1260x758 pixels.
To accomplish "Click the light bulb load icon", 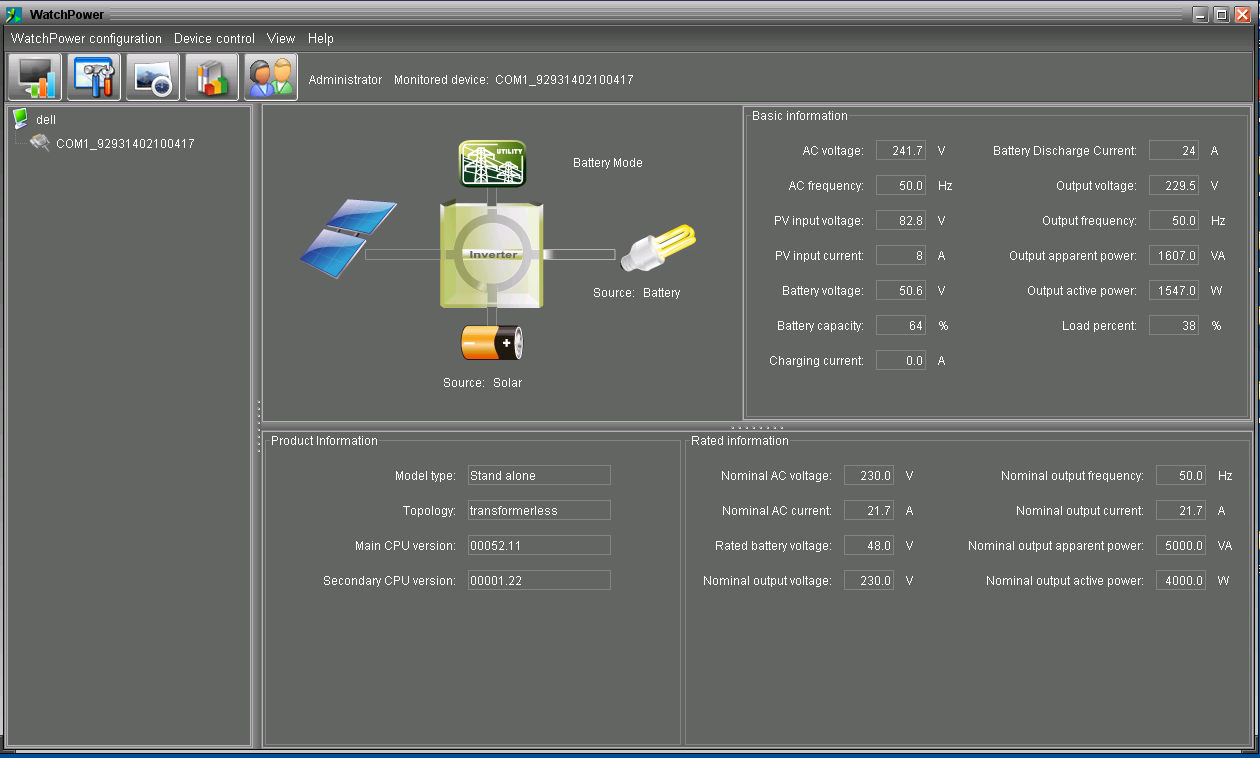I will tap(658, 247).
